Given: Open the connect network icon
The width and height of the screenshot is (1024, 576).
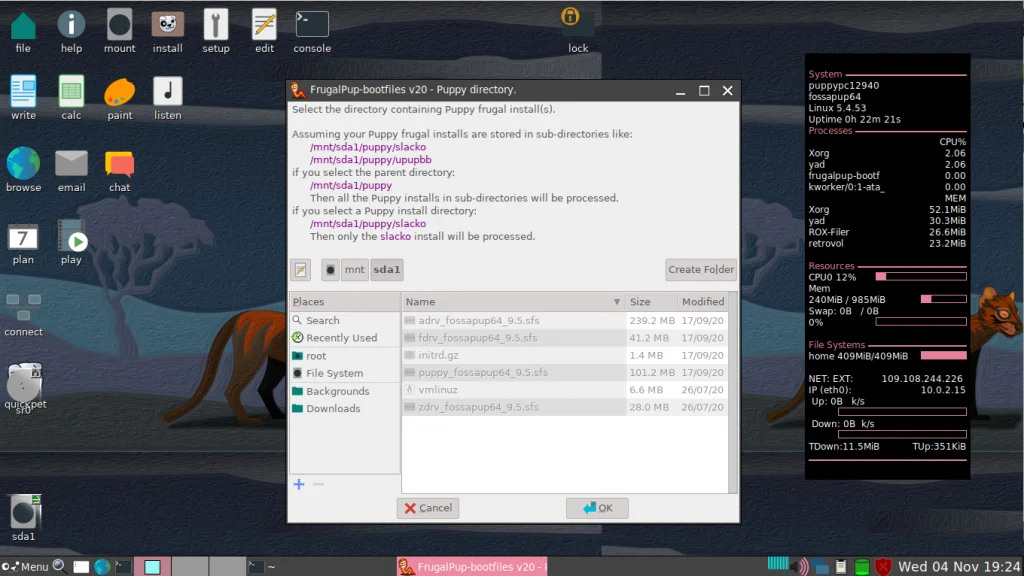Looking at the screenshot, I should pos(24,315).
